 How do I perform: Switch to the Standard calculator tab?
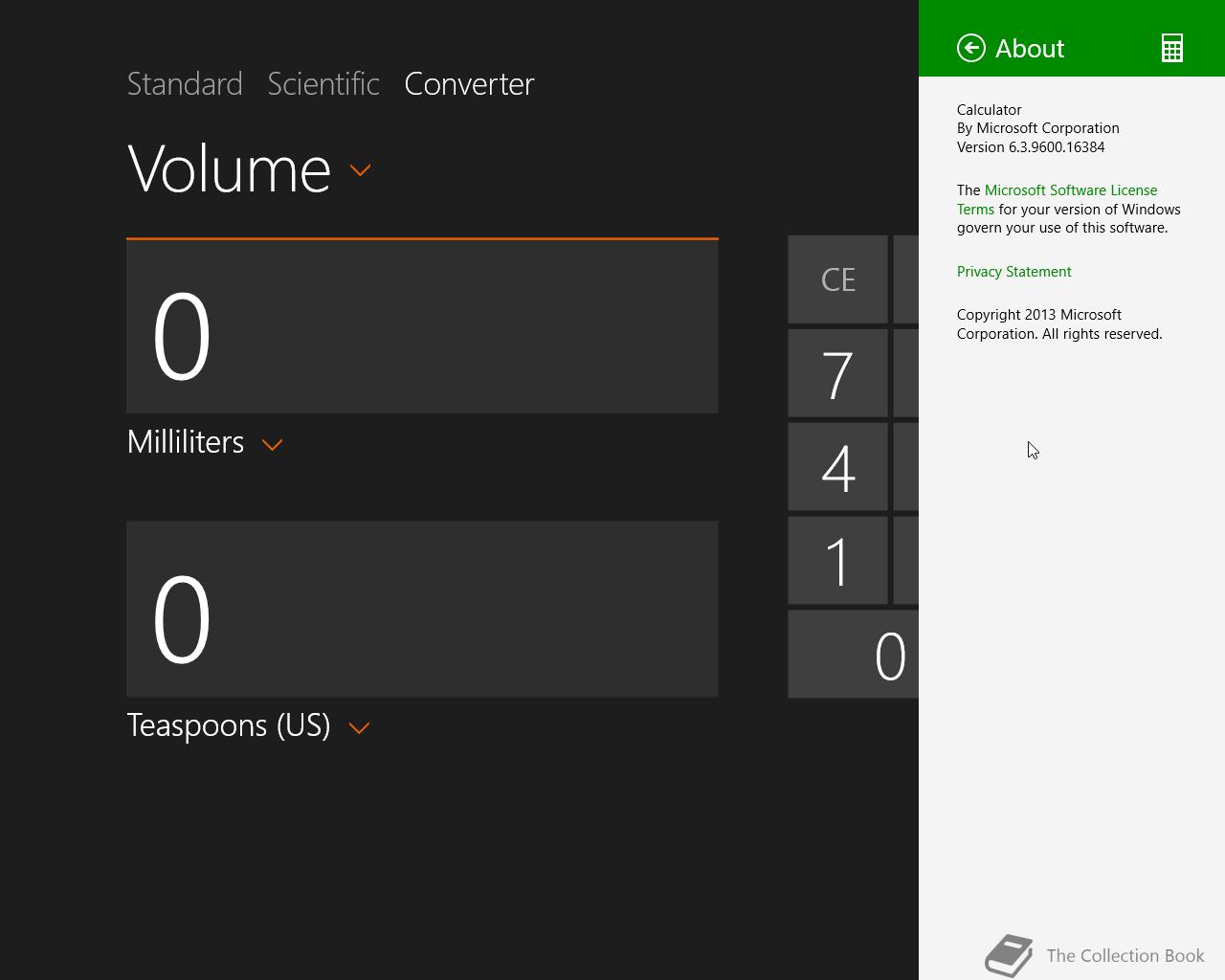185,83
